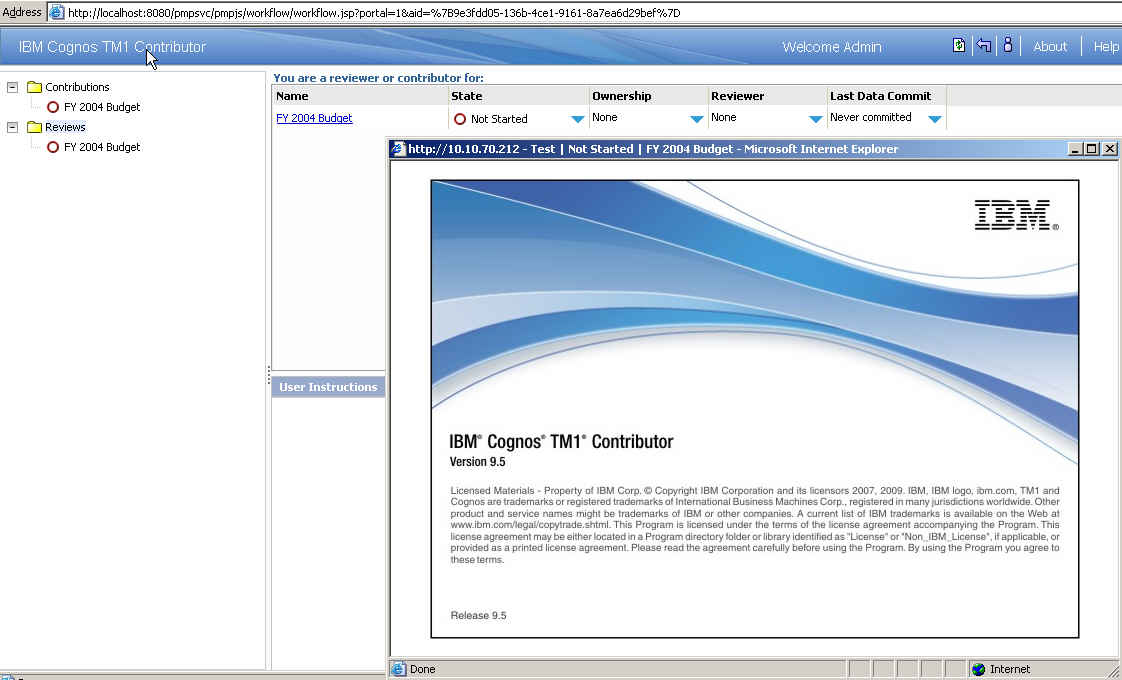The width and height of the screenshot is (1122, 680).
Task: Collapse the Reviews tree node
Action: click(12, 127)
